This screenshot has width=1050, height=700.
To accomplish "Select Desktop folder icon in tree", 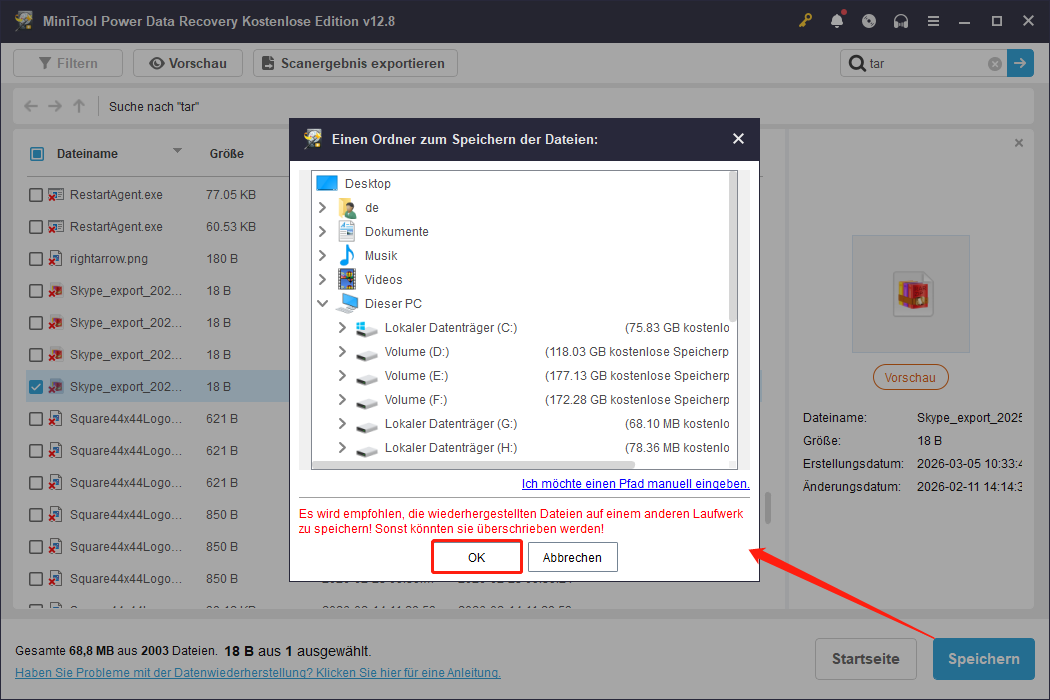I will click(327, 183).
